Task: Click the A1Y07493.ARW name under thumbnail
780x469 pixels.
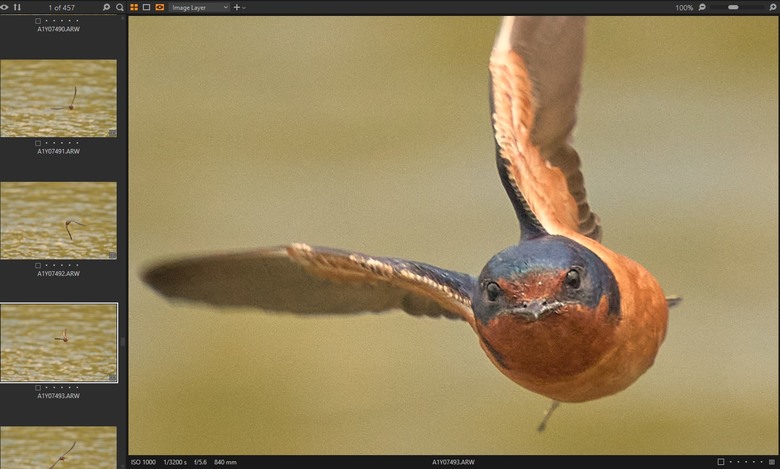Action: point(58,396)
